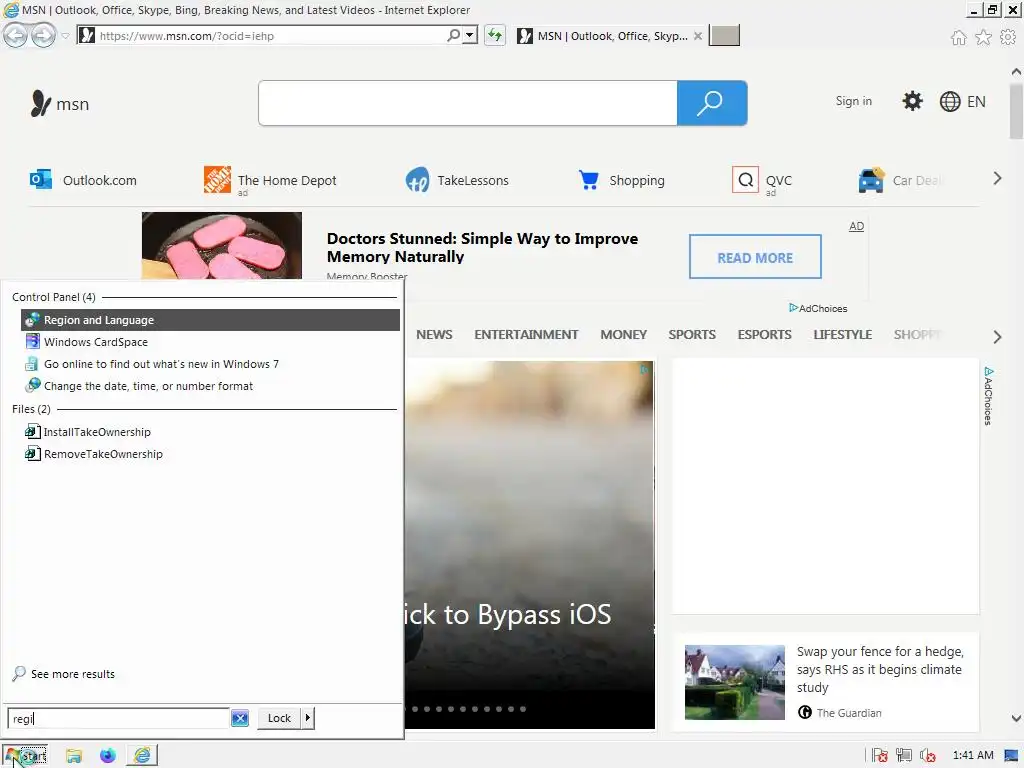Click the muted volume tray icon
This screenshot has width=1024, height=768.
927,756
